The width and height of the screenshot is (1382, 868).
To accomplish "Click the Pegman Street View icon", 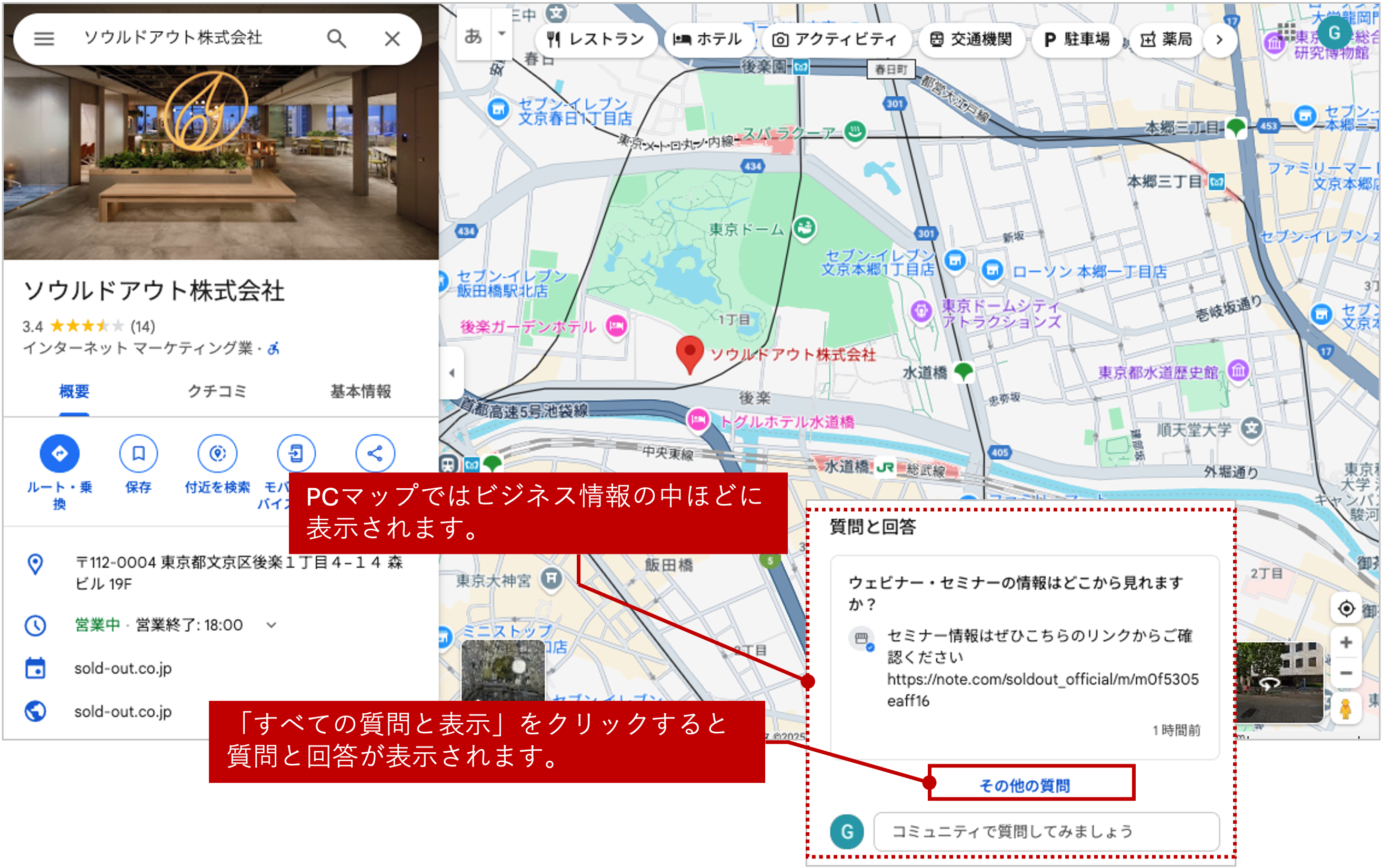I will (1346, 709).
